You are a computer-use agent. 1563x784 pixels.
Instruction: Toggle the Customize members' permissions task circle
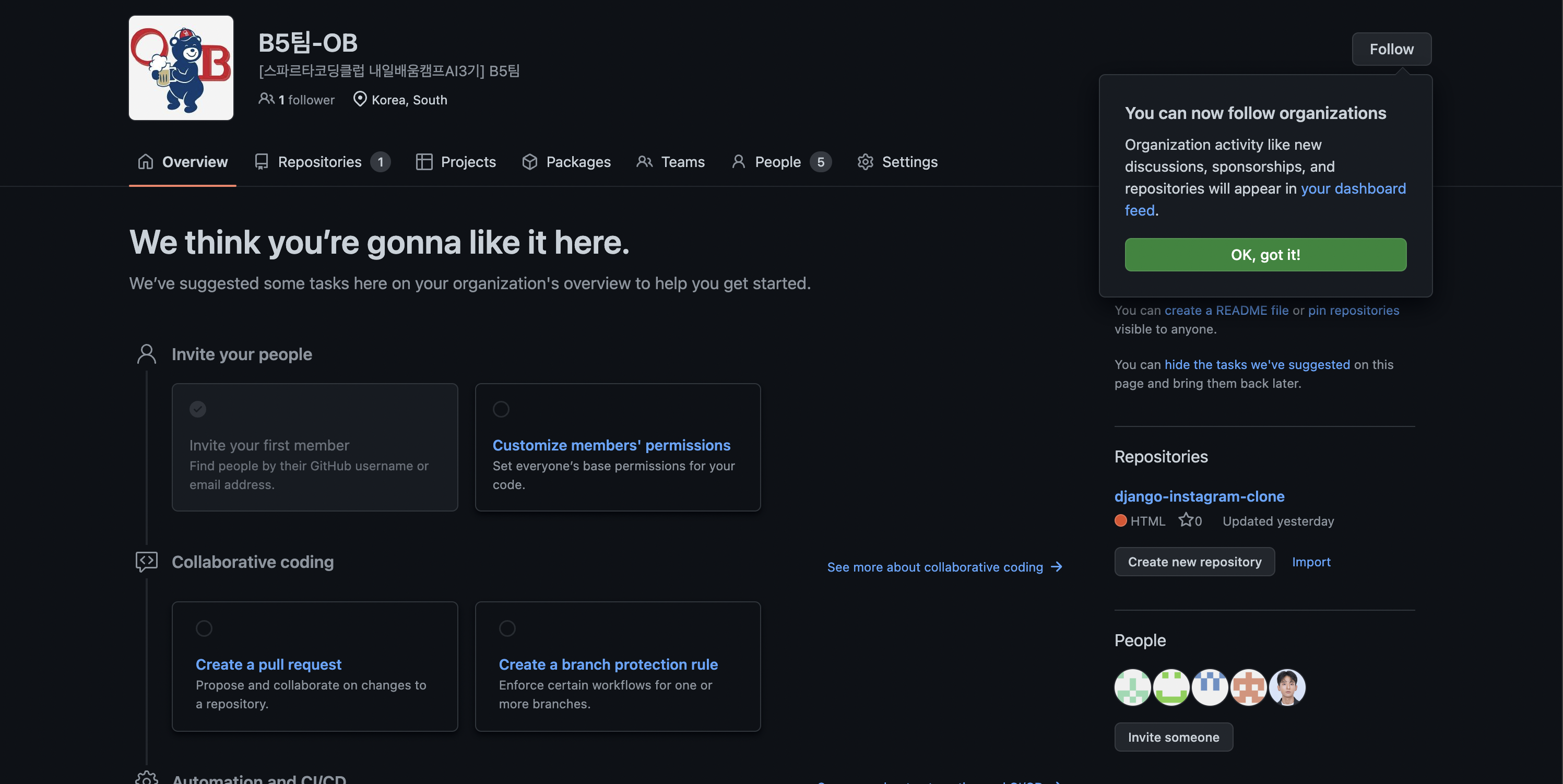(x=501, y=409)
